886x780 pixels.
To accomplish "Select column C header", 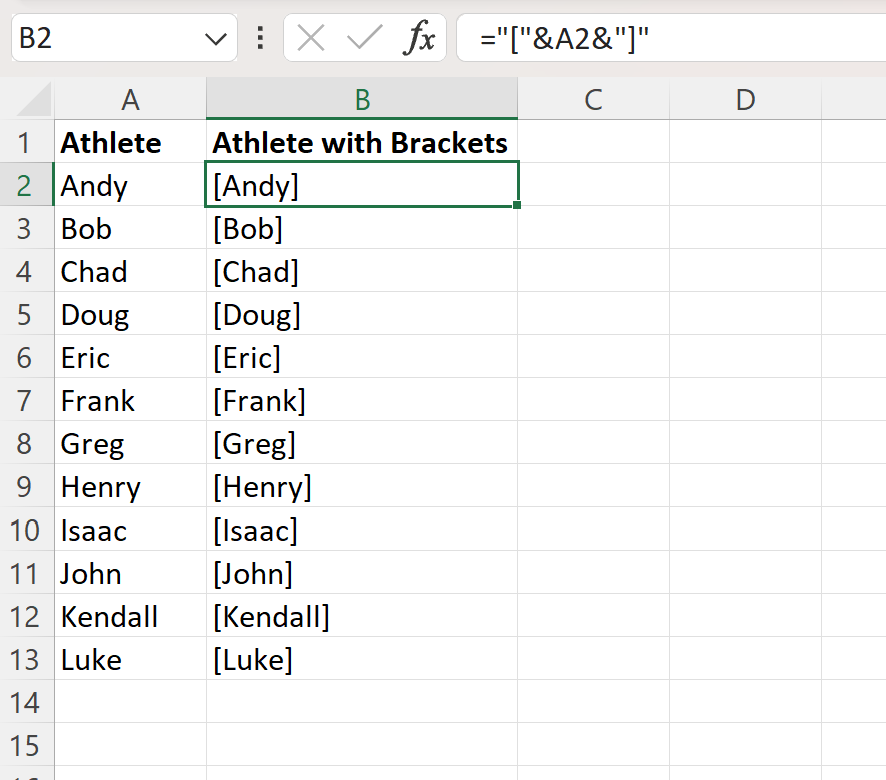I will 593,100.
